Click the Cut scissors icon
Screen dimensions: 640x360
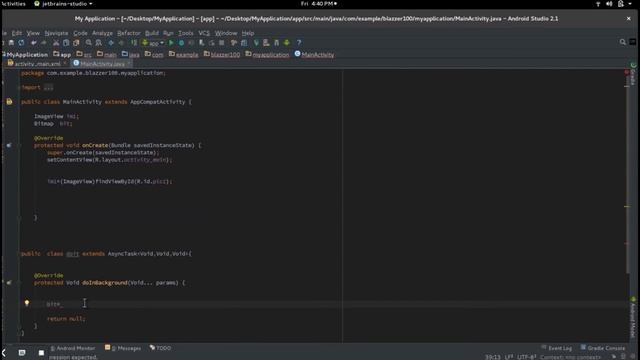pos(56,42)
